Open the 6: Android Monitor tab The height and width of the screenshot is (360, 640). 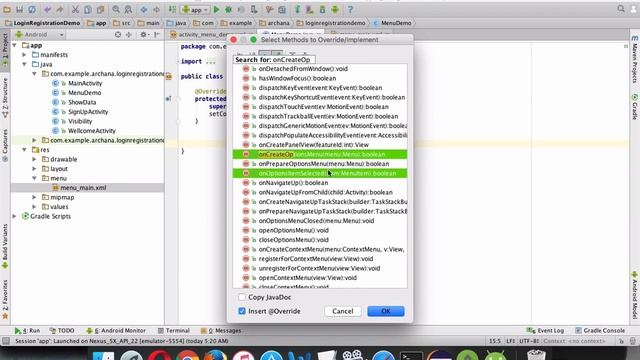click(116, 331)
